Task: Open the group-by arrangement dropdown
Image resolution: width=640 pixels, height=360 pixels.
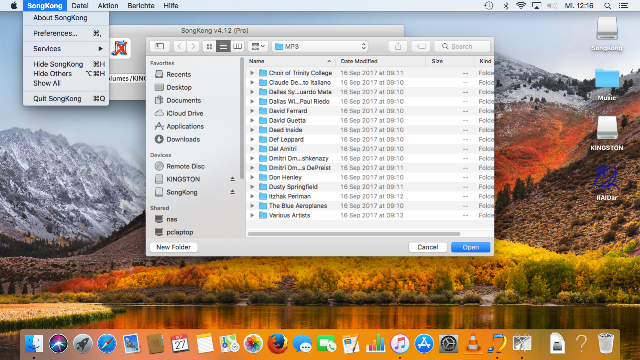Action: tap(258, 46)
